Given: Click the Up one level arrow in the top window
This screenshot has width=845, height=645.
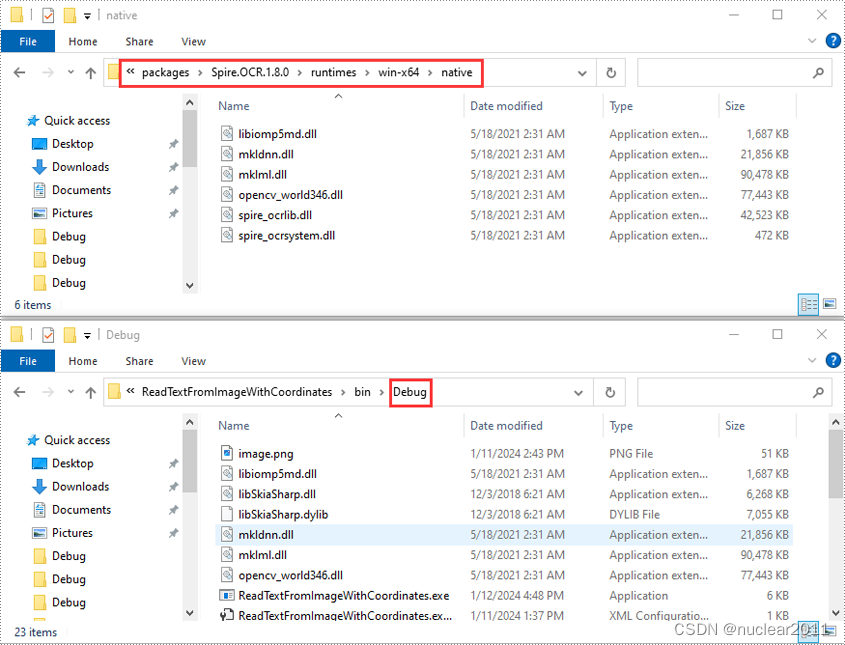Looking at the screenshot, I should point(89,72).
